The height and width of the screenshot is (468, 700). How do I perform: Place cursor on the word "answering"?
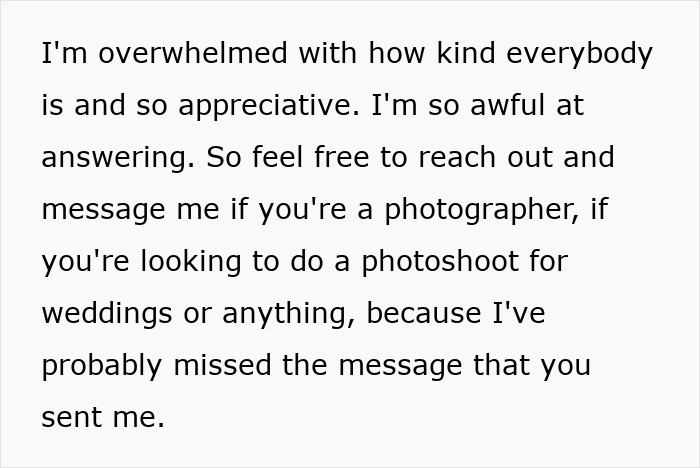click(121, 158)
